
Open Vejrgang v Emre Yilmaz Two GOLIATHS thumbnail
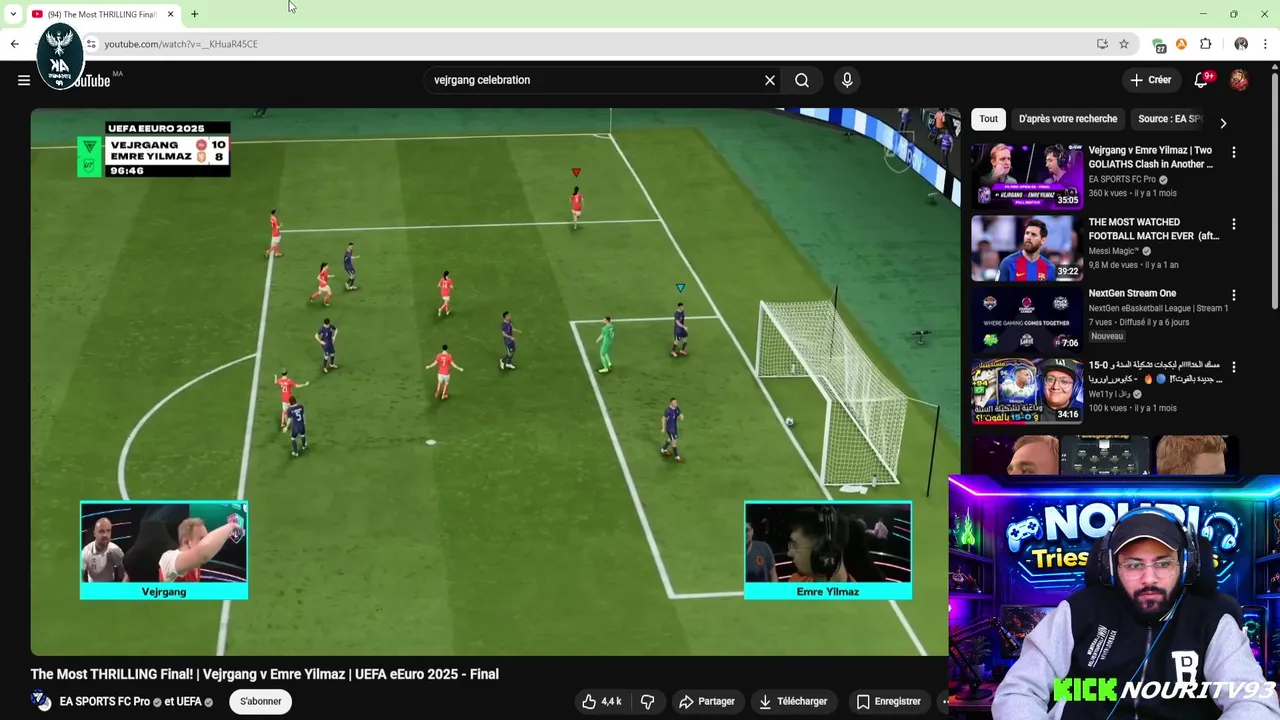point(1026,175)
